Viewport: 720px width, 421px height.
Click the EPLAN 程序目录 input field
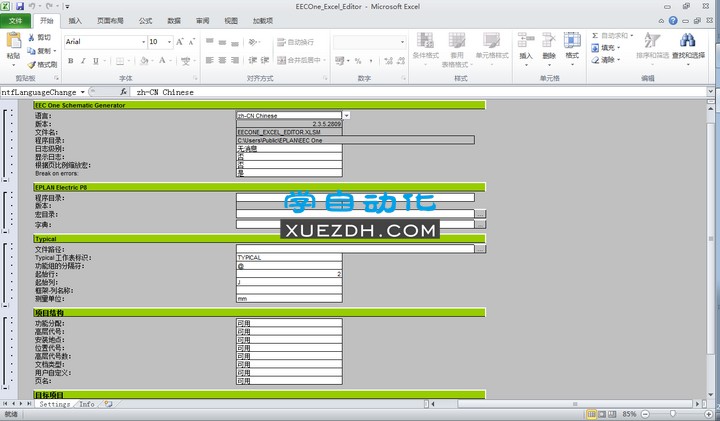point(355,197)
